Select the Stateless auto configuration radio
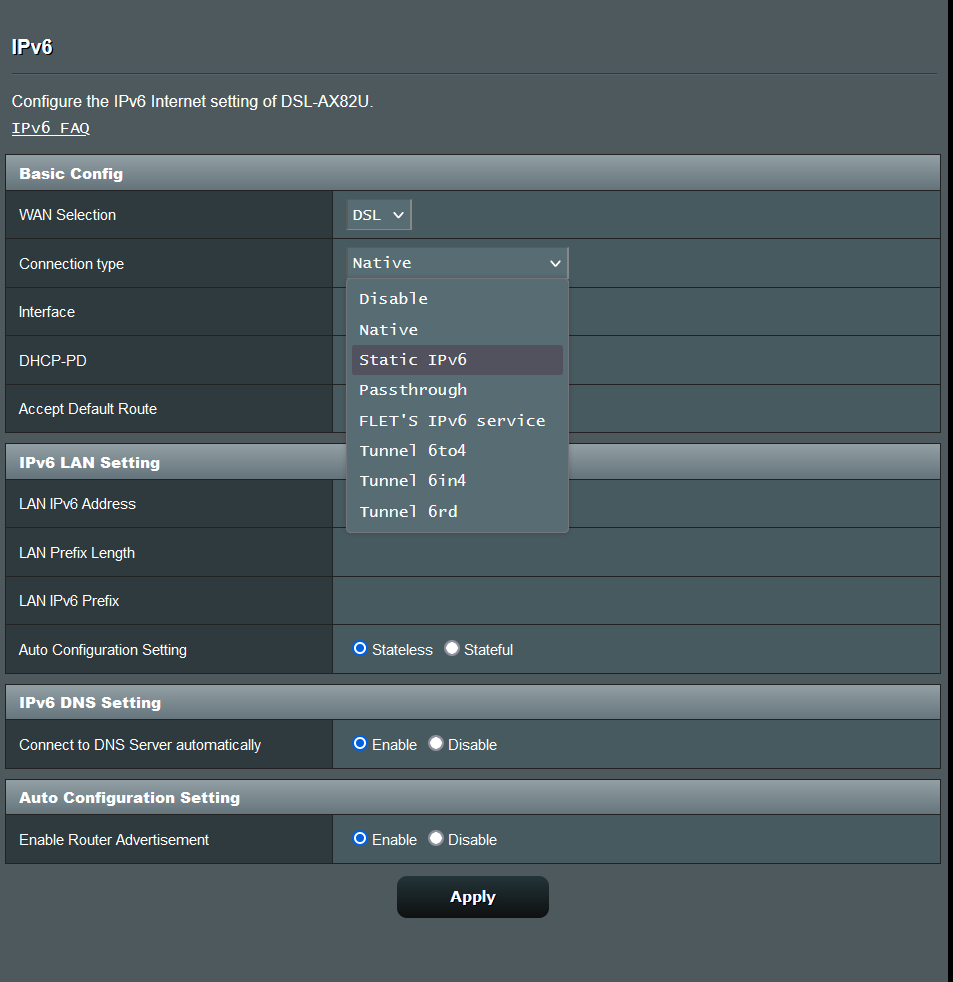 (359, 648)
